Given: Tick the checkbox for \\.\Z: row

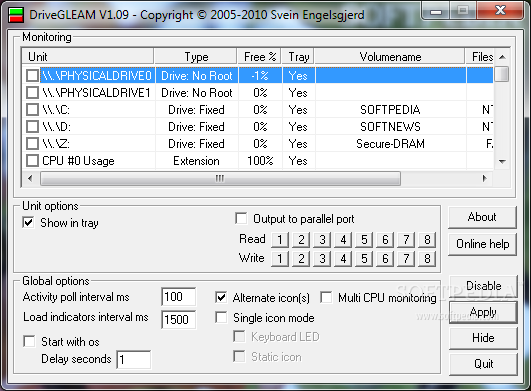Looking at the screenshot, I should (32, 144).
